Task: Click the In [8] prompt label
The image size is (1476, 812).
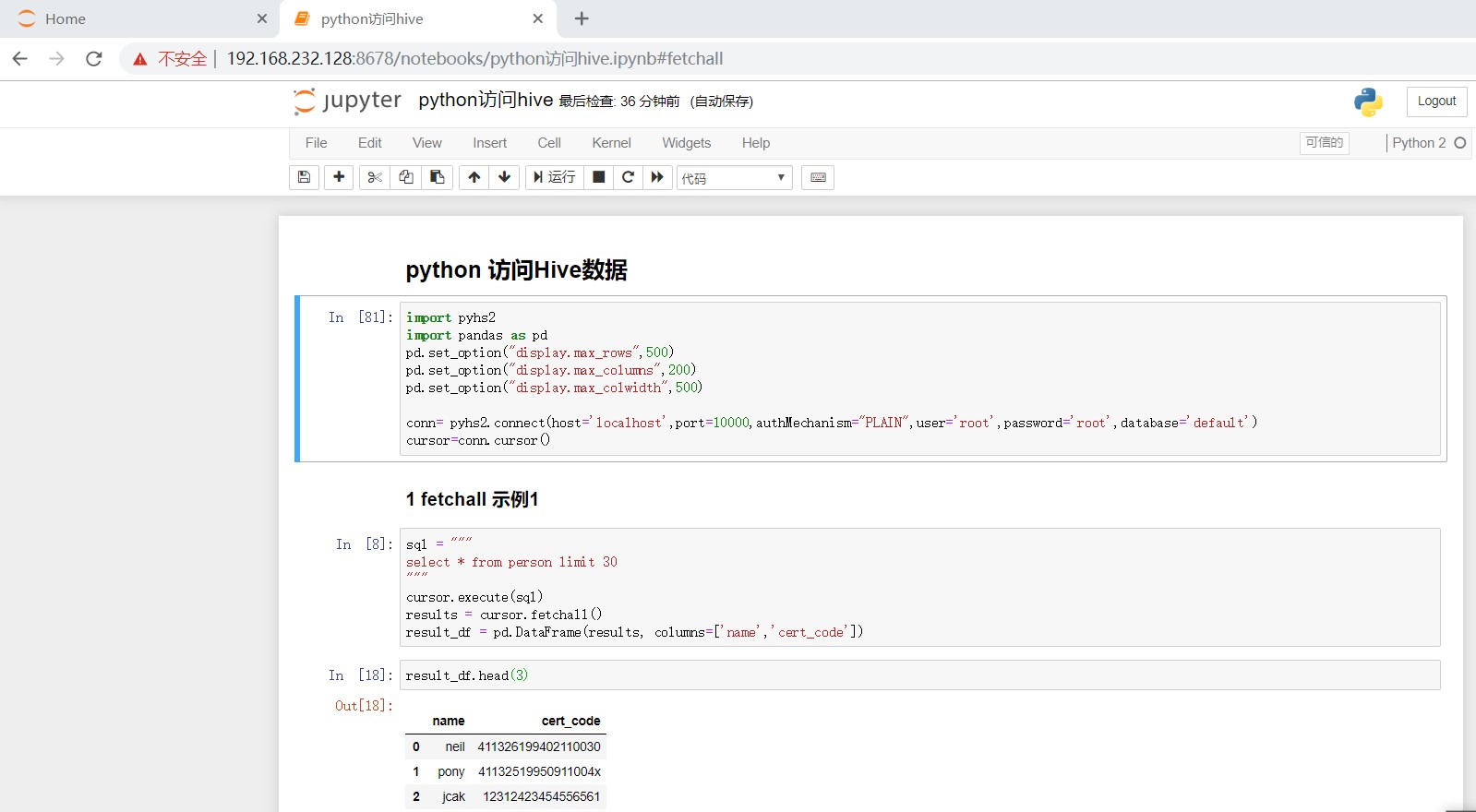Action: [x=364, y=544]
